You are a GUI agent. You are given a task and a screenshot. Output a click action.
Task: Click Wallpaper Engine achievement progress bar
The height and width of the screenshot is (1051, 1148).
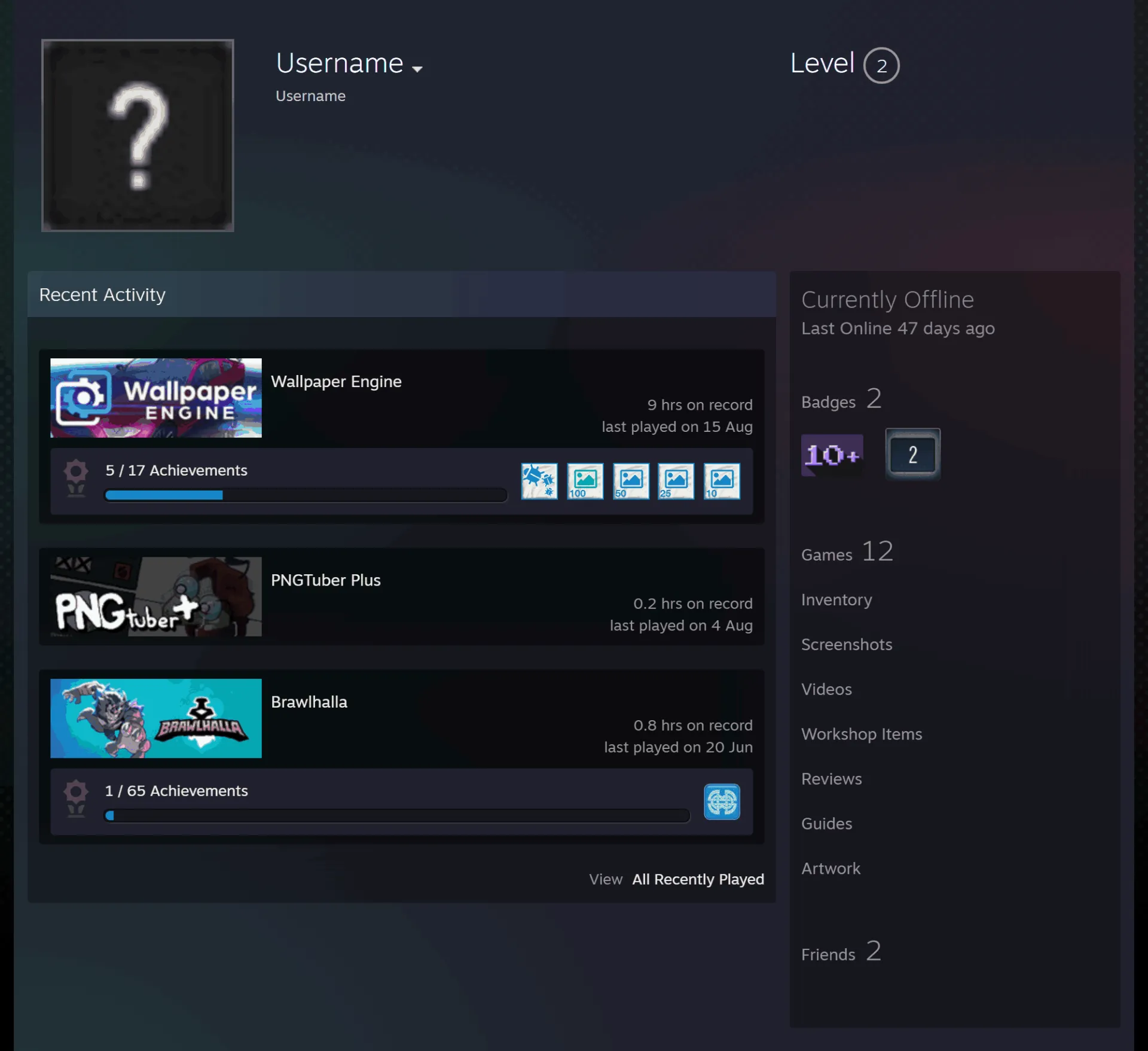pos(306,495)
